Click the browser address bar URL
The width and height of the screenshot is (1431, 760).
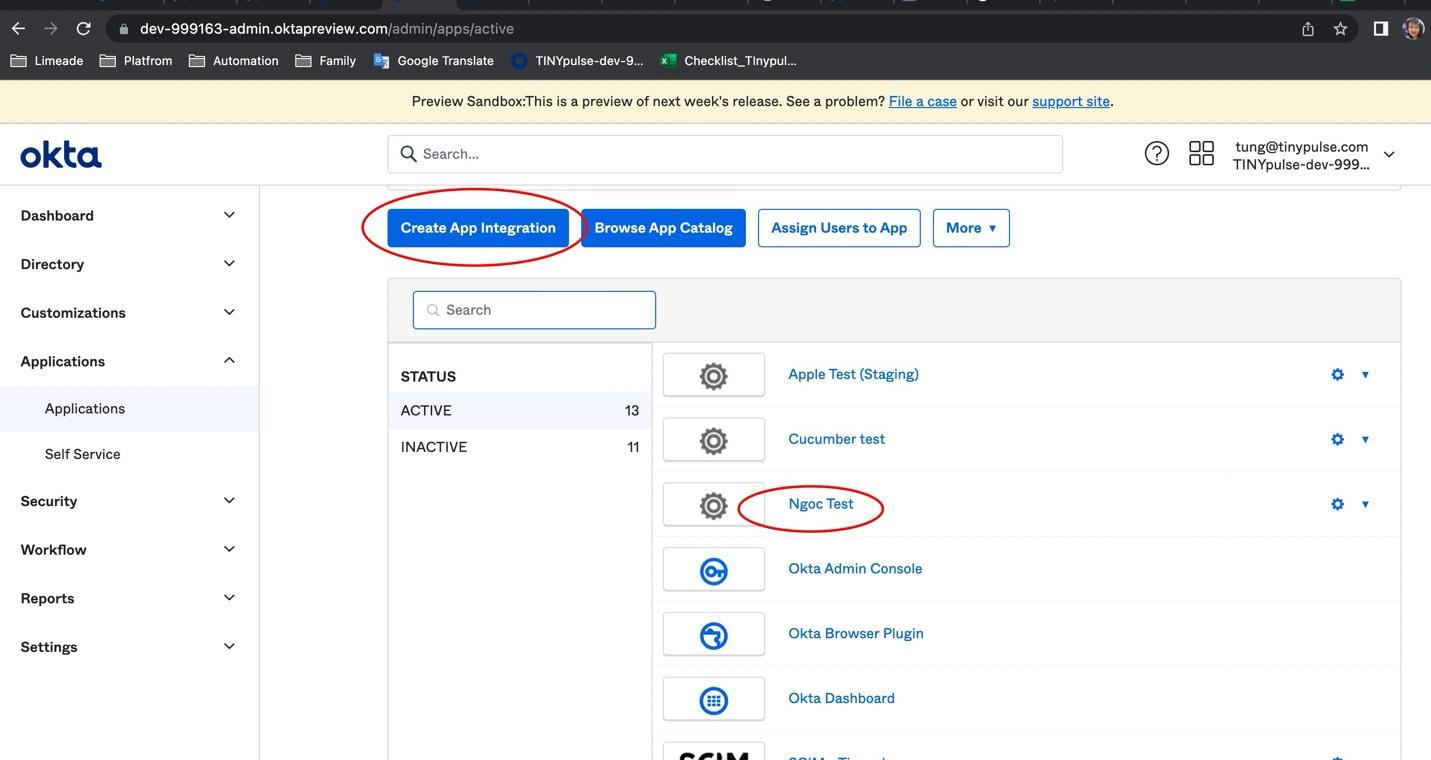327,29
